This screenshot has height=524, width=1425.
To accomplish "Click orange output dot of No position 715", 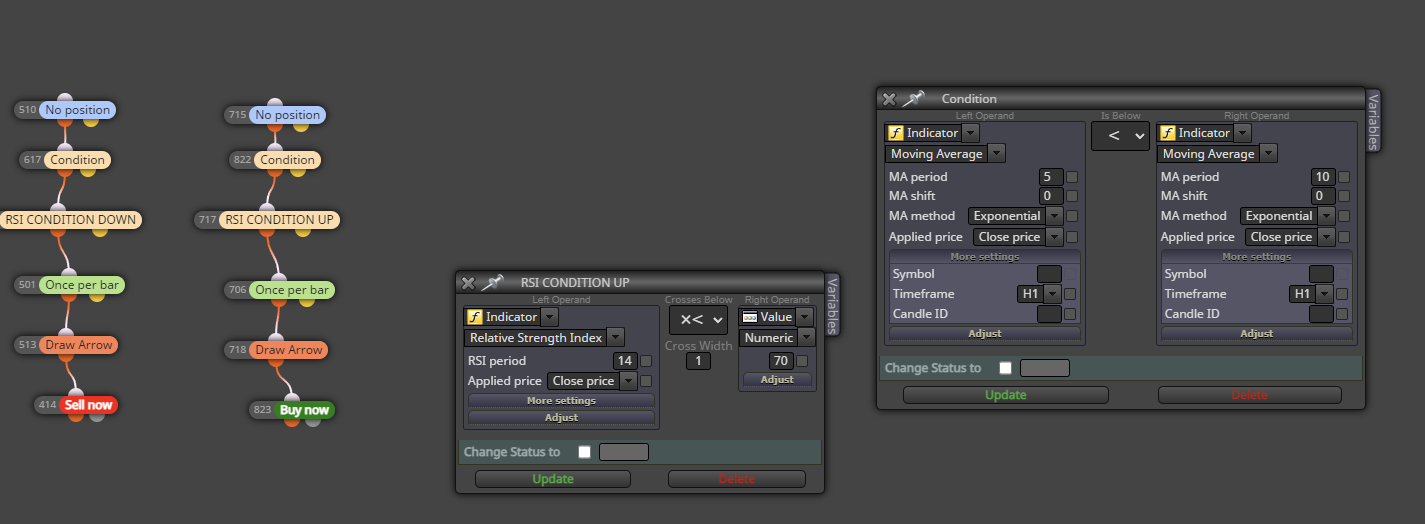I will pos(275,127).
